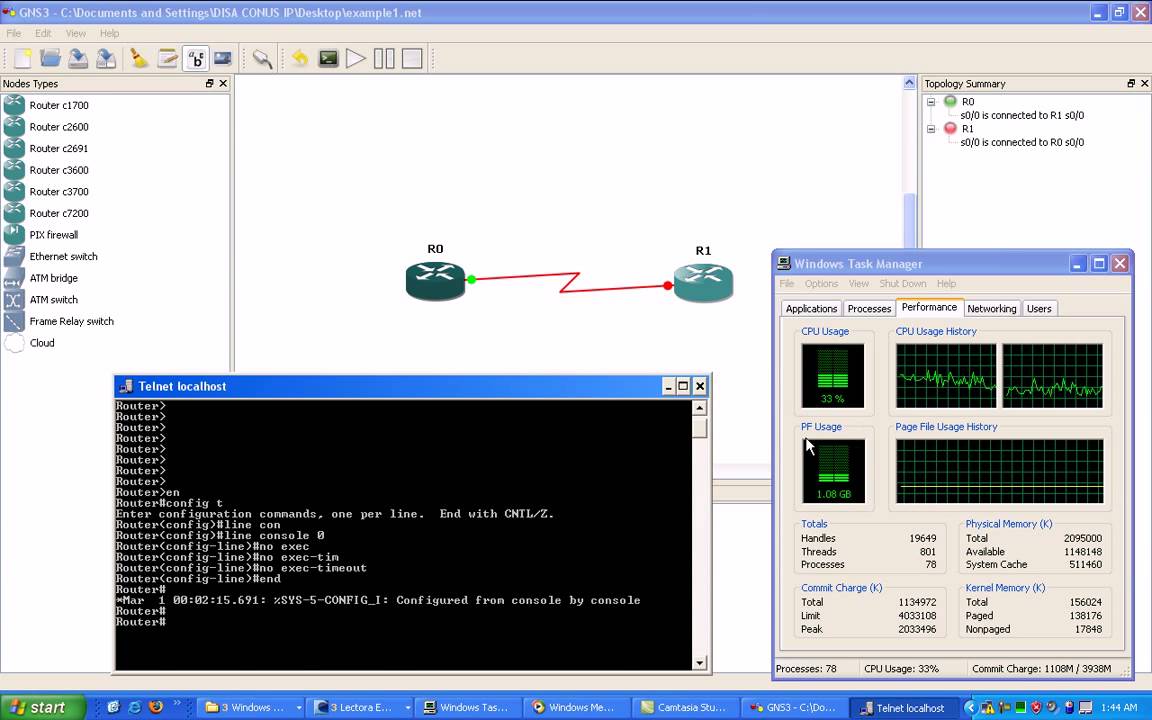Select the add link cable tool
Viewport: 1152px width, 720px height.
point(262,58)
